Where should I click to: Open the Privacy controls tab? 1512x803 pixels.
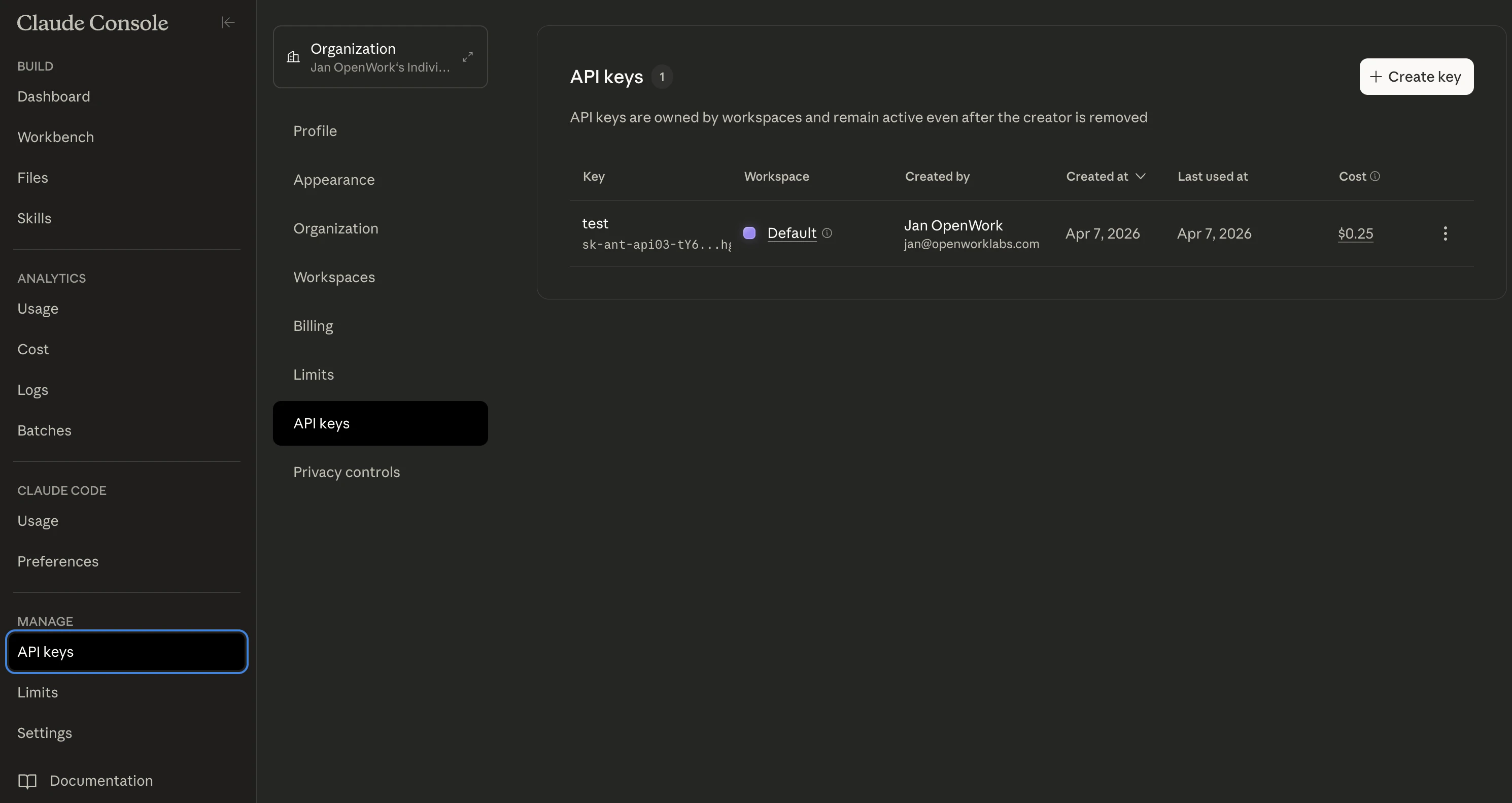click(x=347, y=472)
